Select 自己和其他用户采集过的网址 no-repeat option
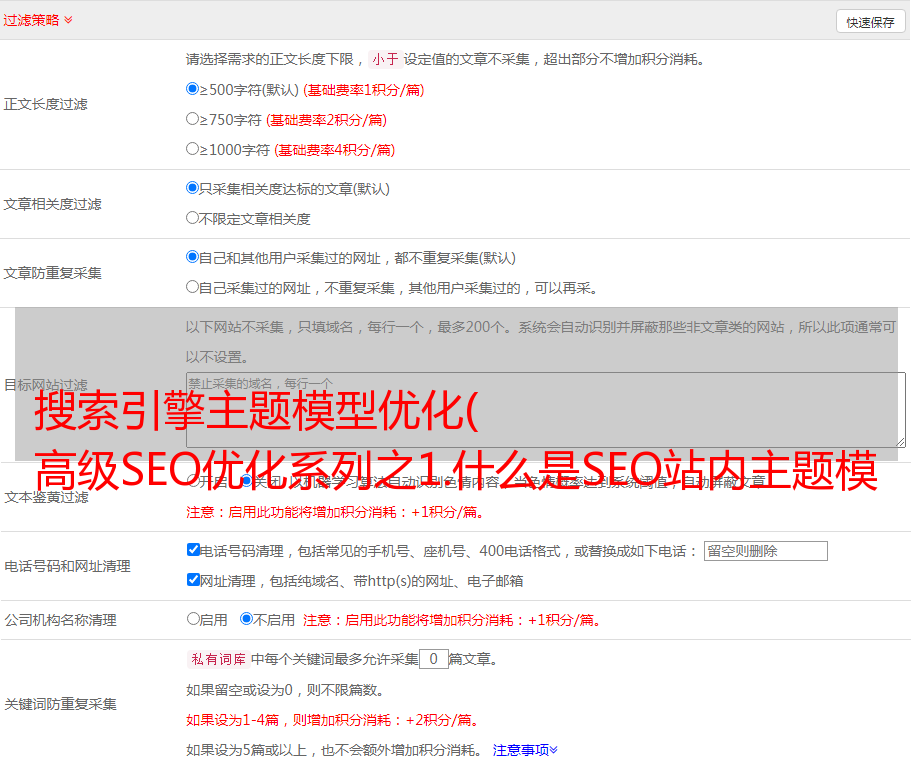912x768 pixels. click(x=193, y=257)
